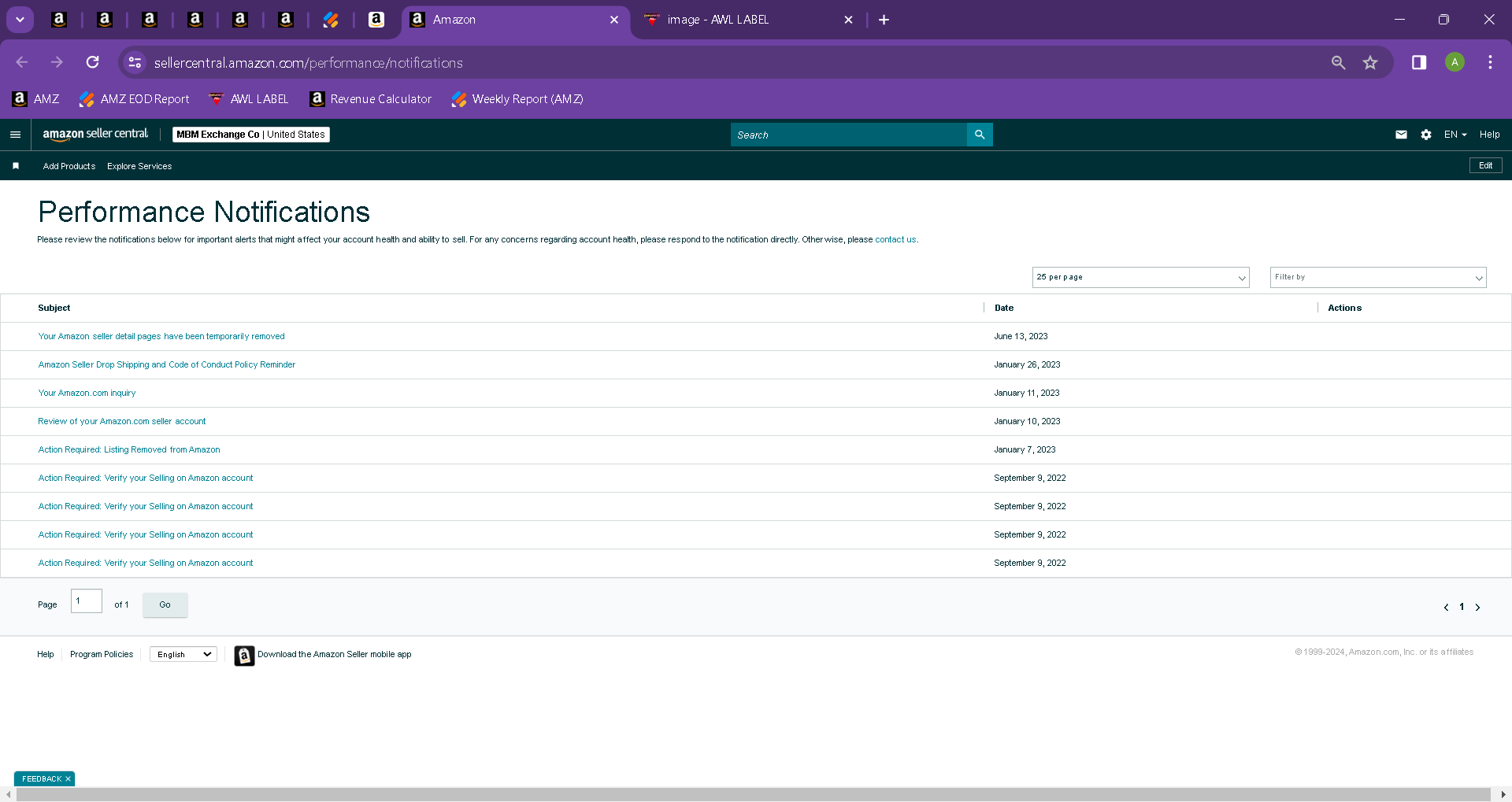The width and height of the screenshot is (1512, 802).
Task: Click the Date column header
Action: [1004, 308]
